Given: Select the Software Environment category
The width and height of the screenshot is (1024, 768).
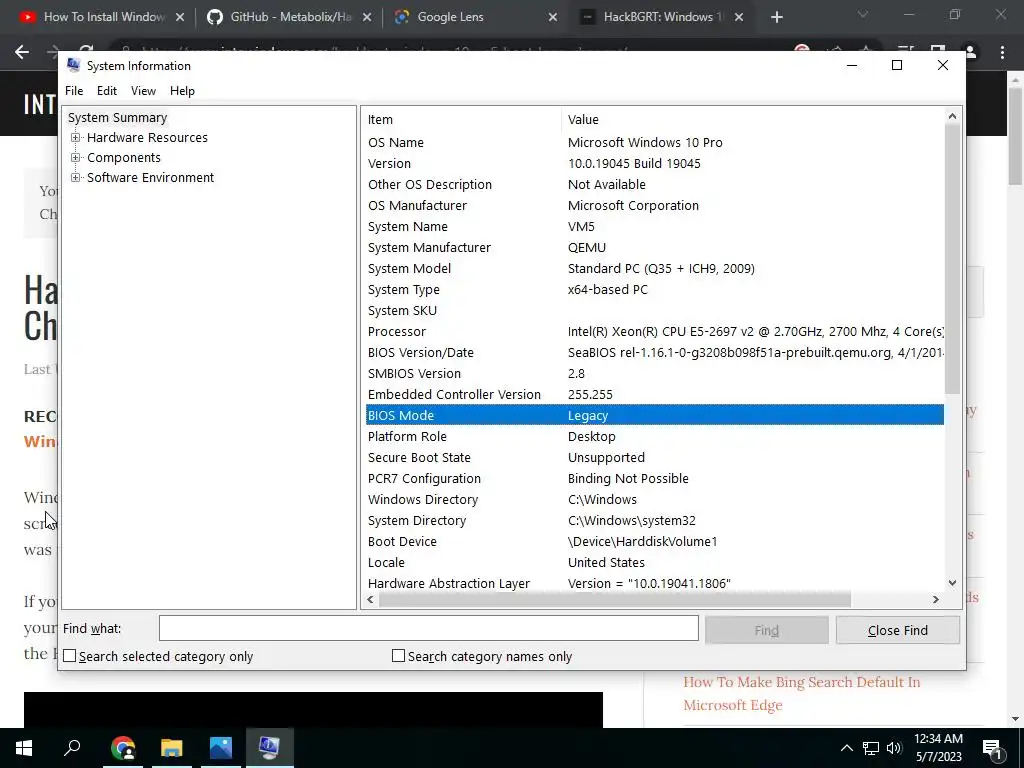Looking at the screenshot, I should (x=150, y=178).
